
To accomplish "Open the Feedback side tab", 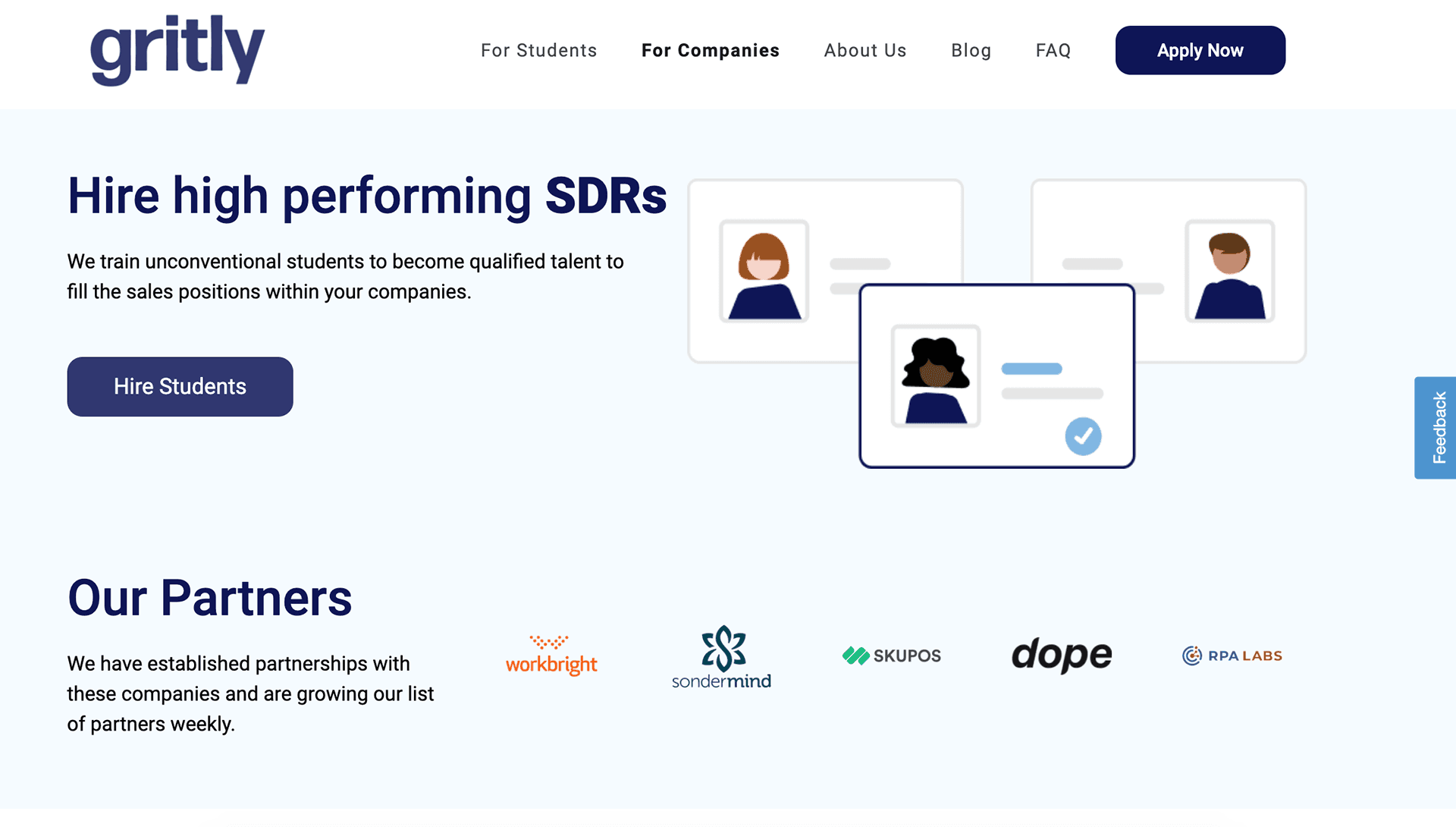I will click(x=1436, y=428).
